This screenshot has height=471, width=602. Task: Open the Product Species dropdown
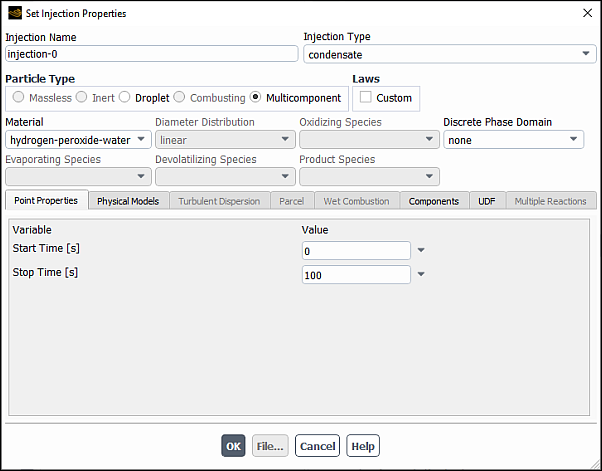(369, 177)
